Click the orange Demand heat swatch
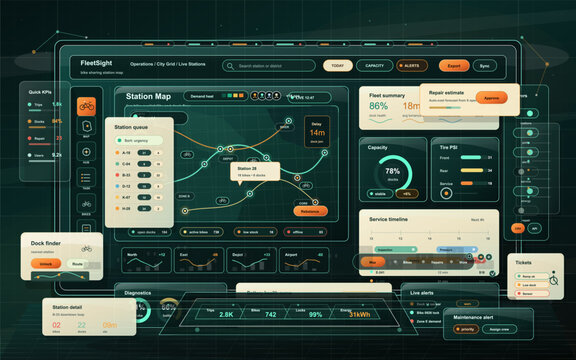 (241, 96)
